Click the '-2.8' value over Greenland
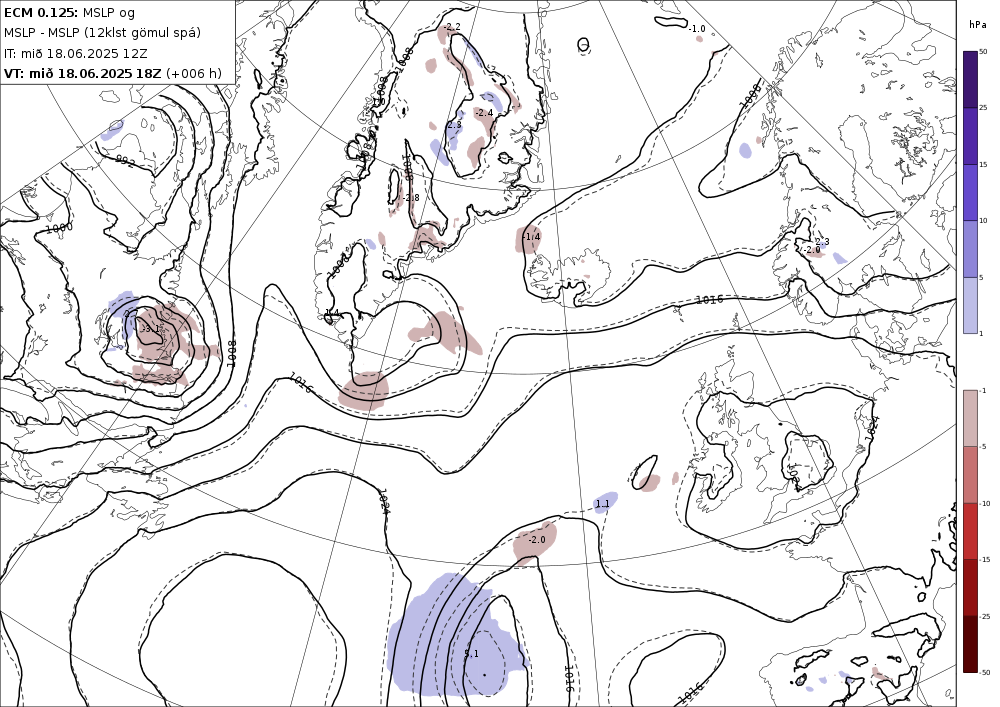 411,198
